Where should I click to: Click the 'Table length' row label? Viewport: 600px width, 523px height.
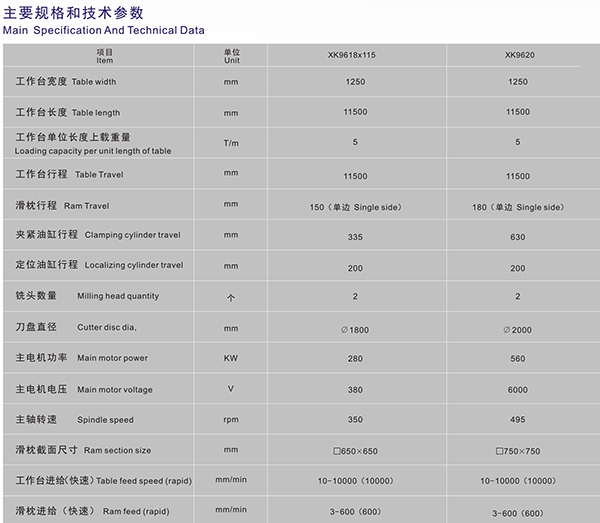[96, 113]
